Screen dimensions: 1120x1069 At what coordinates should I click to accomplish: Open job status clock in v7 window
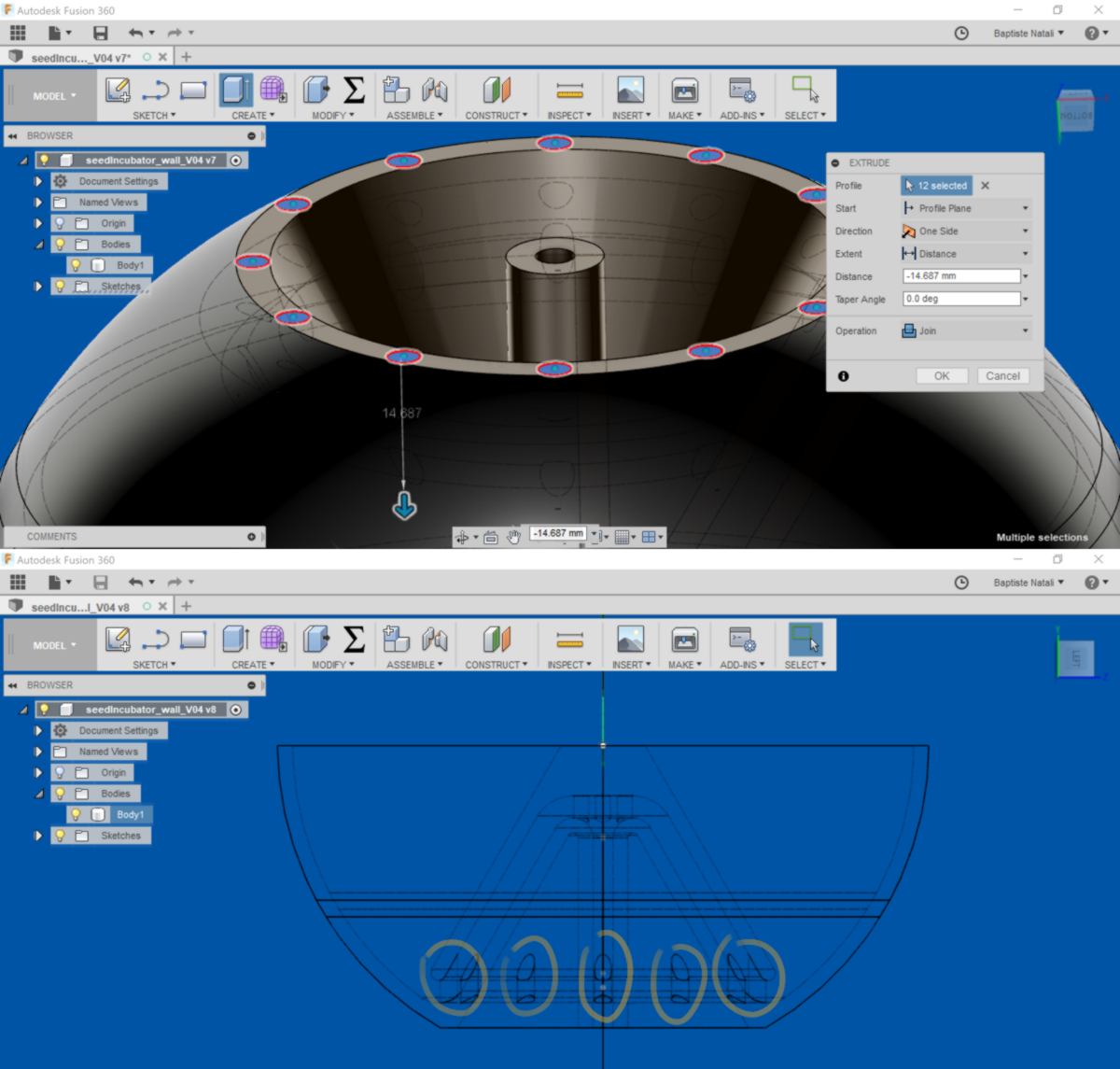[961, 33]
